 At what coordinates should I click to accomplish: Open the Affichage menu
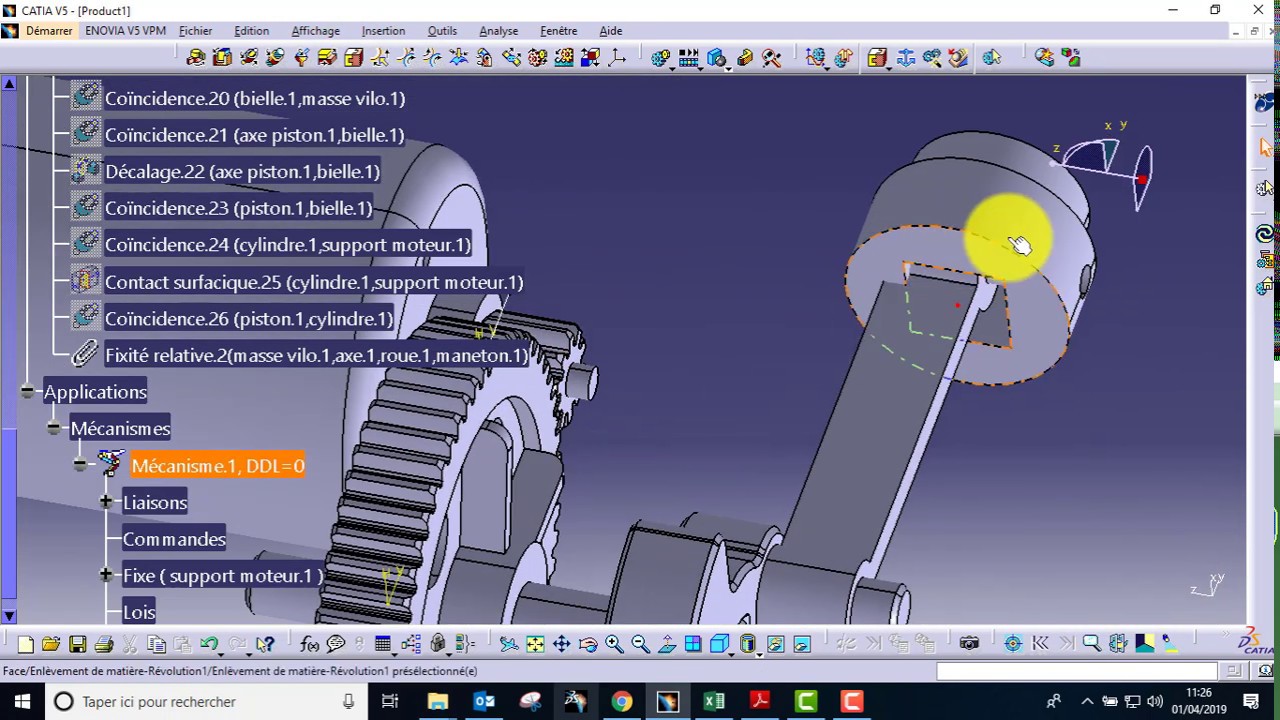pyautogui.click(x=315, y=31)
